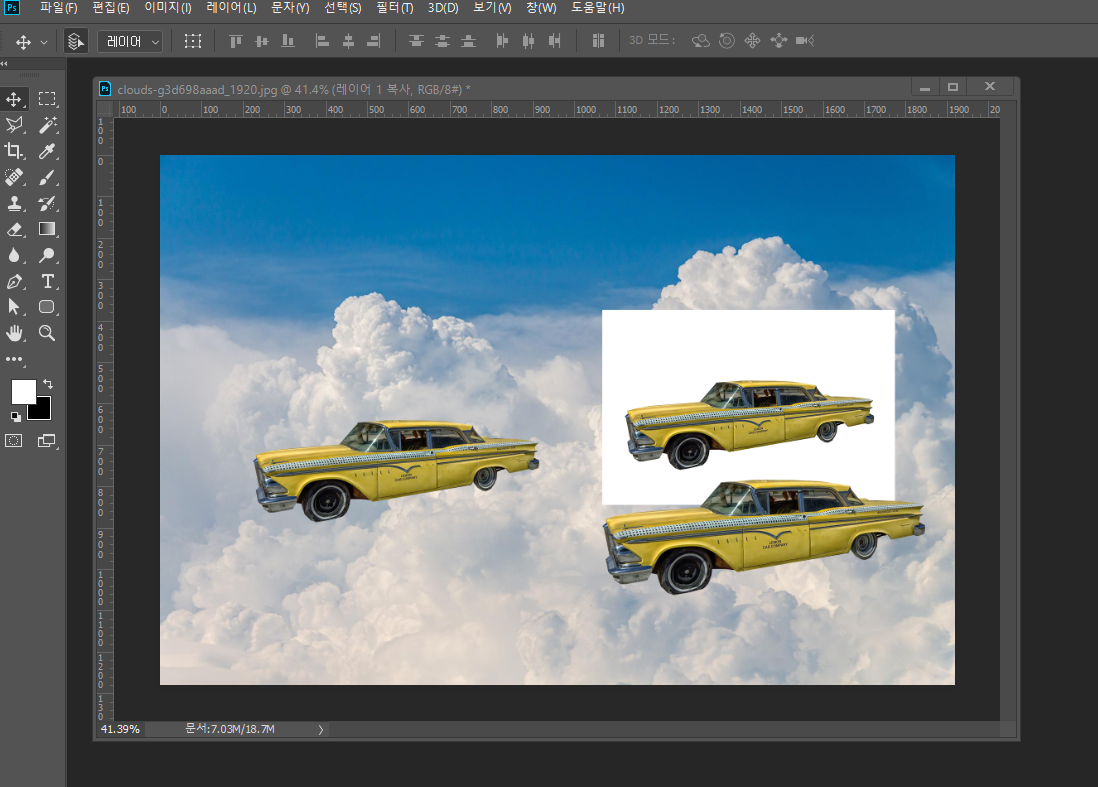Select the Type tool
Screen dimensions: 1098x787
[x=47, y=281]
